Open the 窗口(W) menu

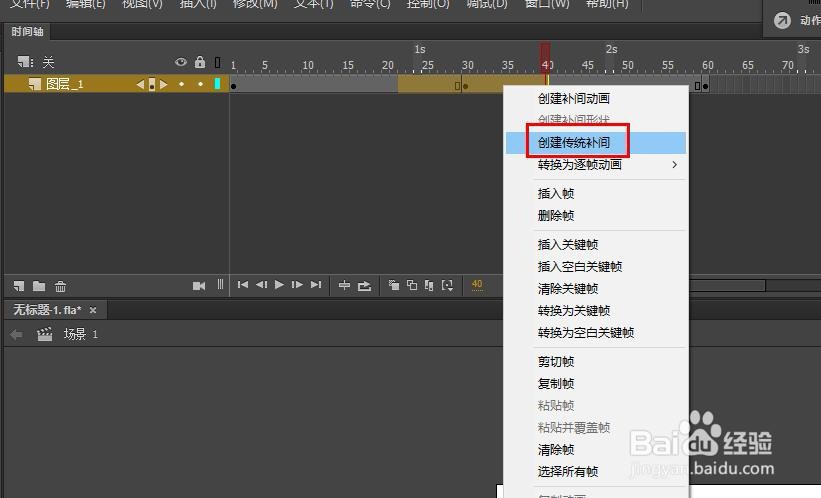547,4
